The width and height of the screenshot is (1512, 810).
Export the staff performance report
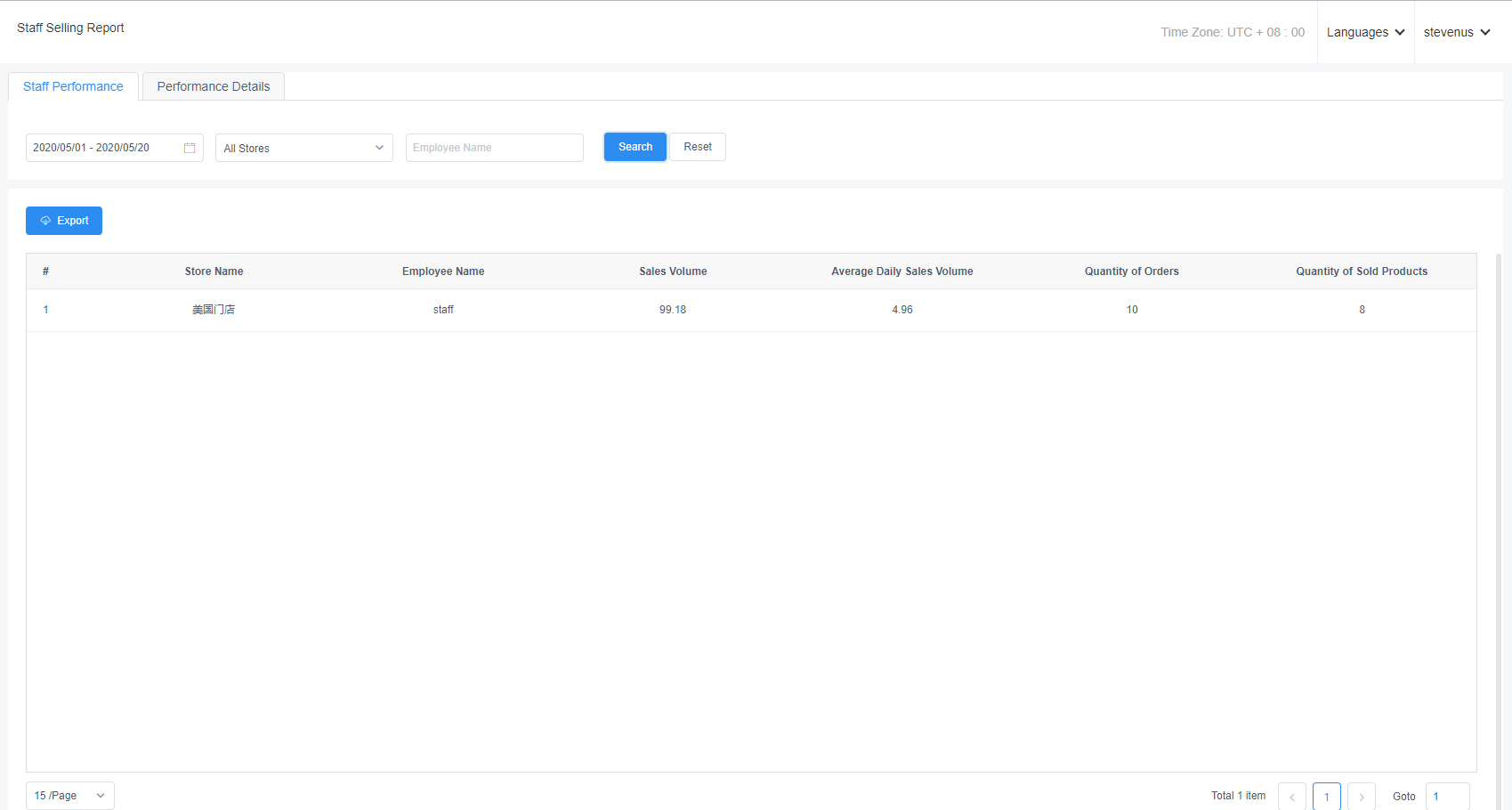coord(64,221)
